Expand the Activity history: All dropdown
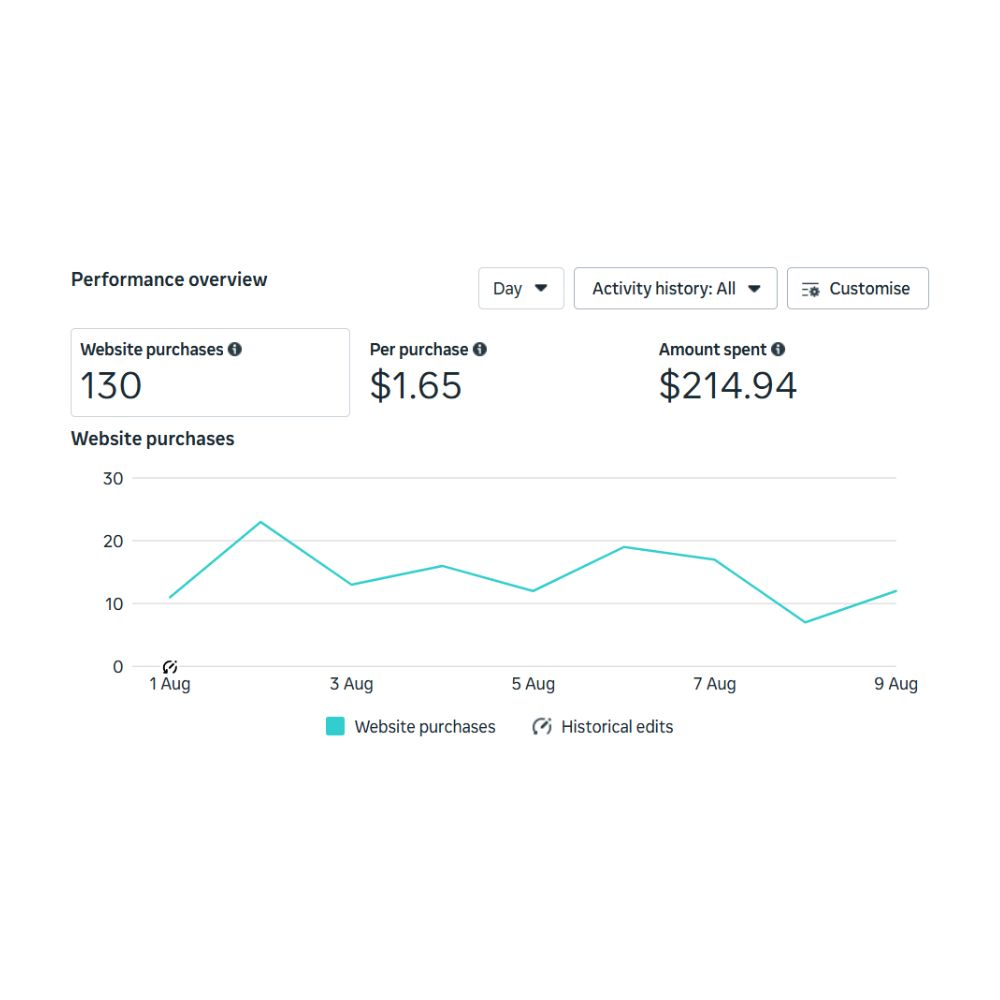1000x1000 pixels. pyautogui.click(x=675, y=288)
